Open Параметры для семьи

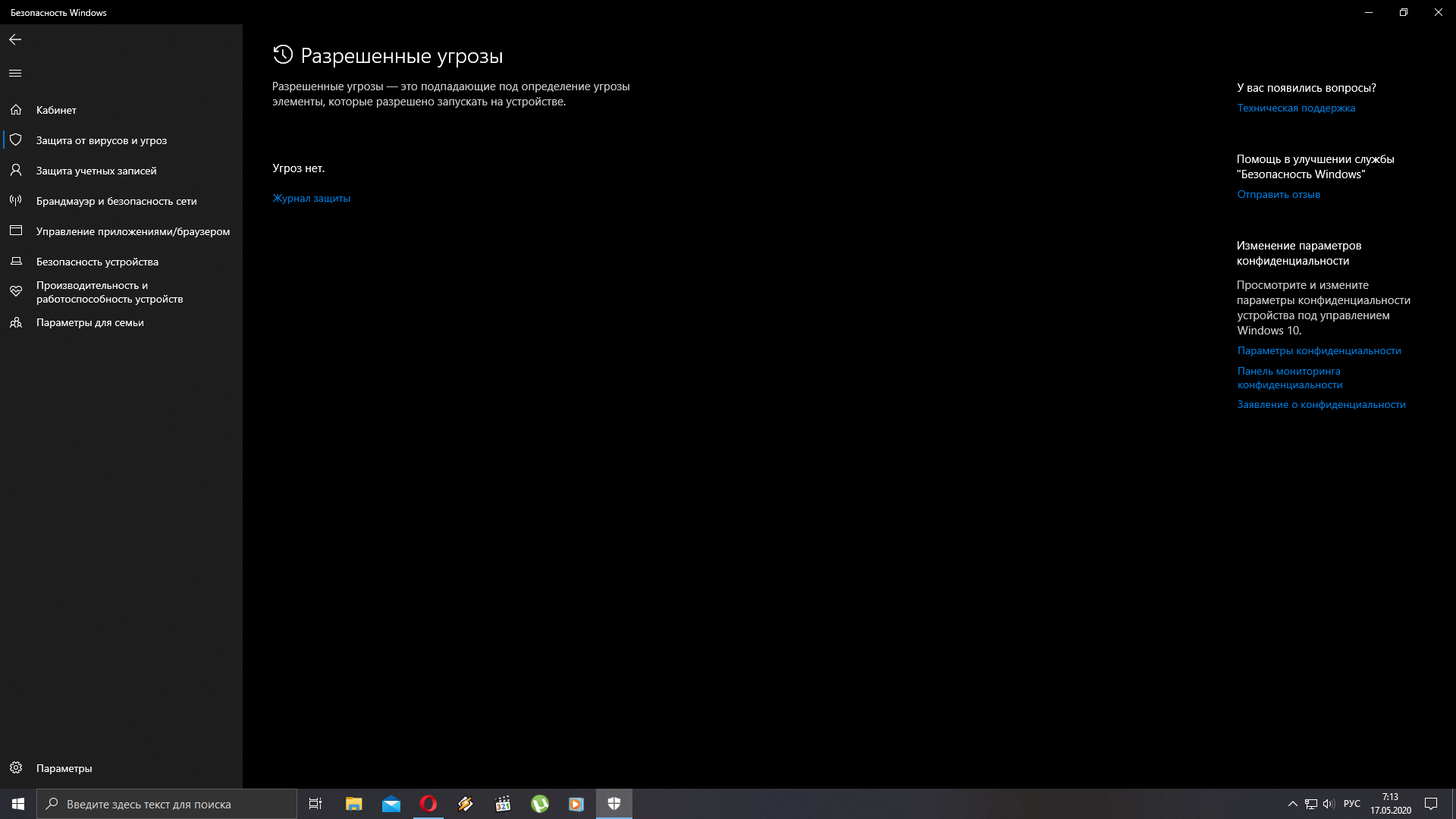tap(121, 322)
